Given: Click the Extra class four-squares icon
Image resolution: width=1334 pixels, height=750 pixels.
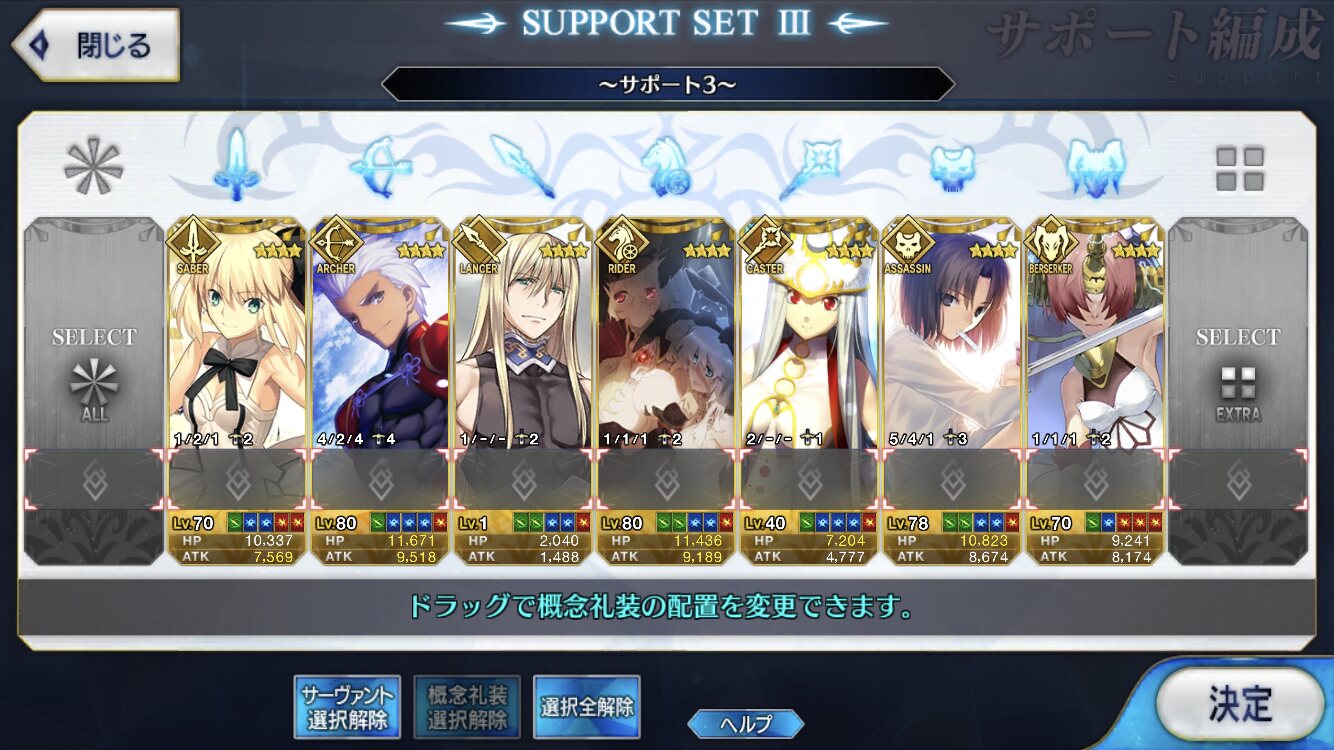Looking at the screenshot, I should tap(1239, 169).
